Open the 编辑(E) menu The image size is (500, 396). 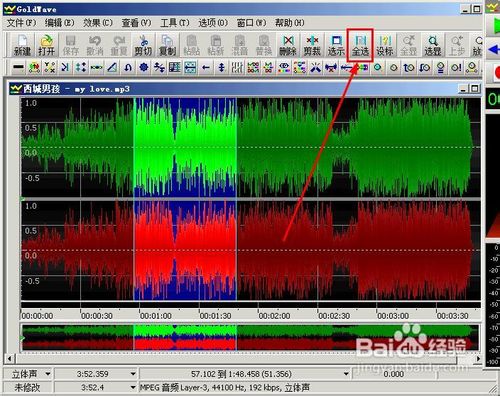point(59,23)
